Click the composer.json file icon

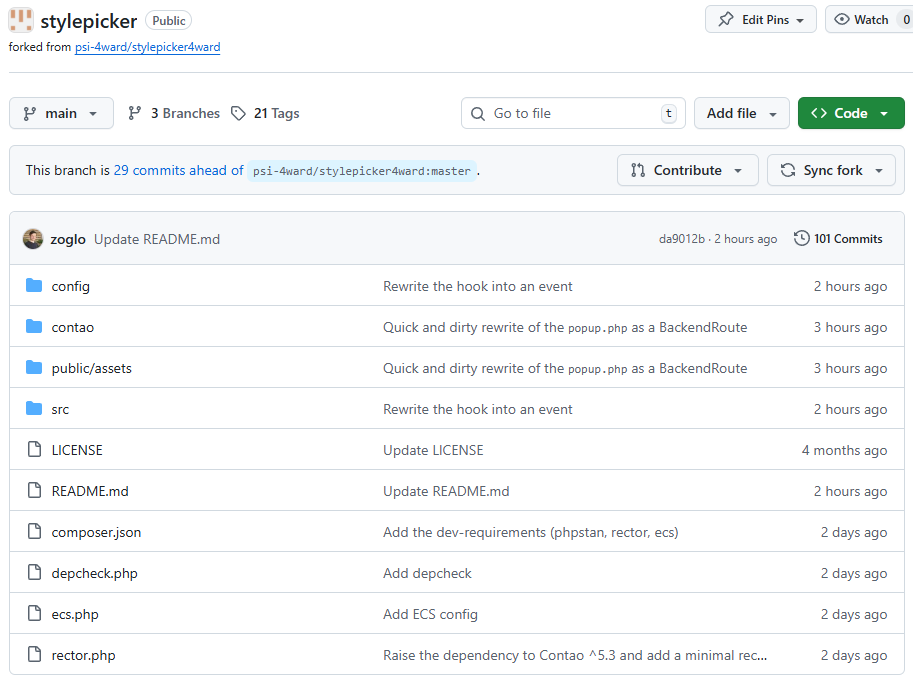pos(34,532)
